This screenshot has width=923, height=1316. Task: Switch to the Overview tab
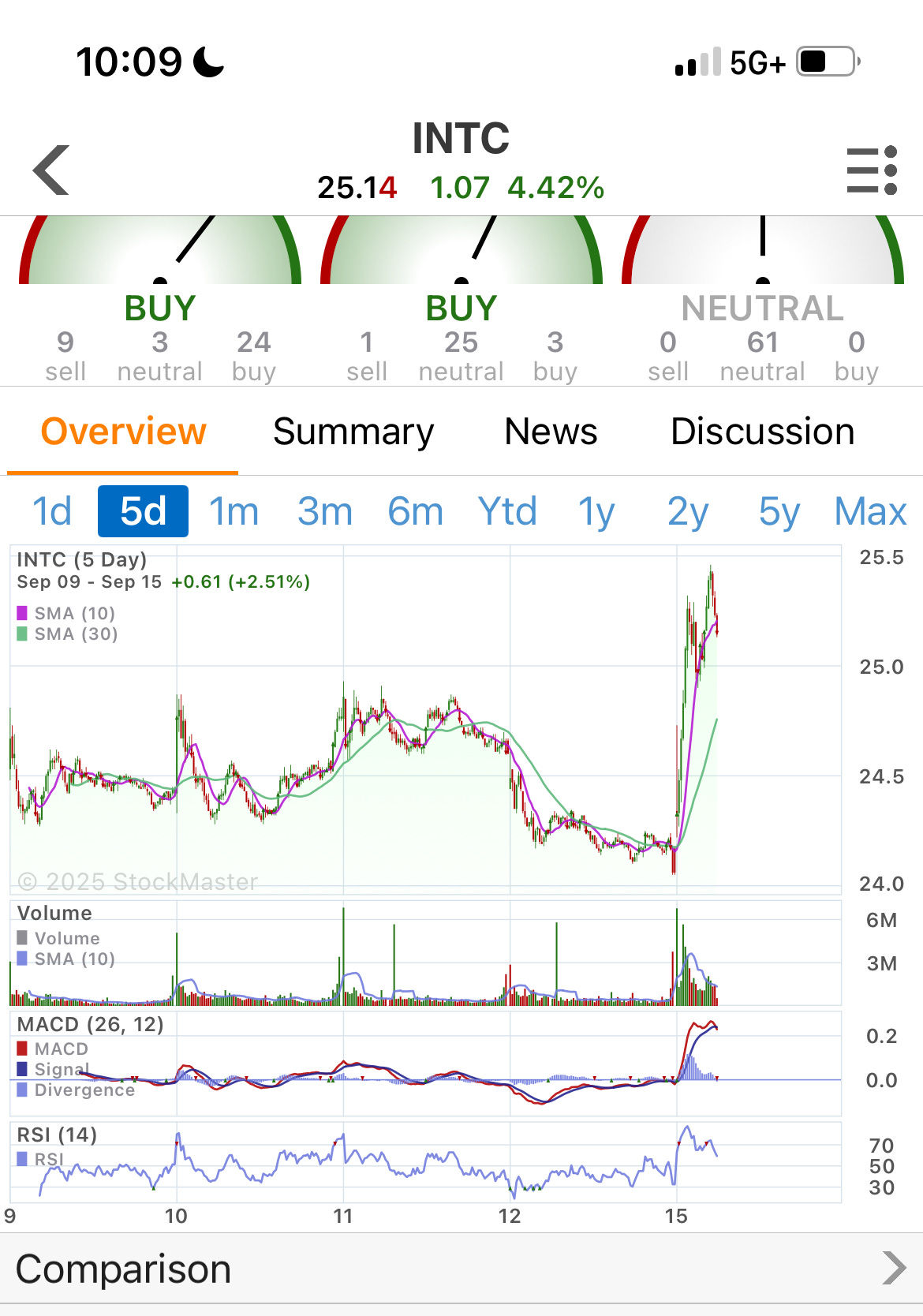click(x=123, y=432)
